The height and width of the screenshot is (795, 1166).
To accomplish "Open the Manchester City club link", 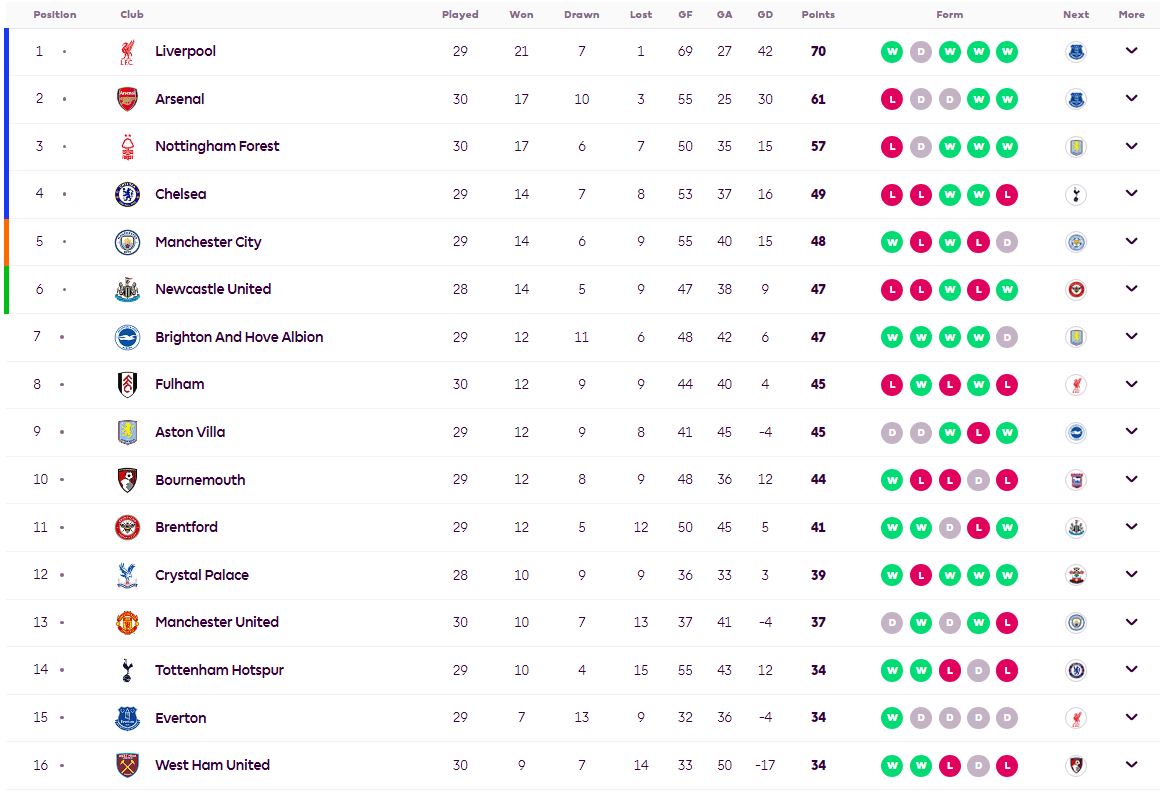I will tap(208, 242).
